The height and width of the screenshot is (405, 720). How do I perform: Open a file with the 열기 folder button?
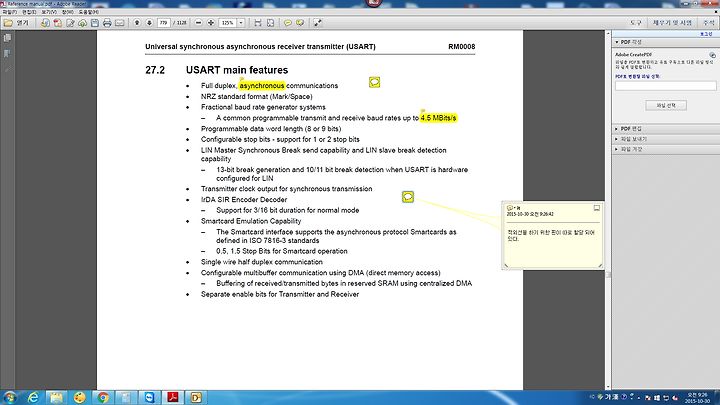pyautogui.click(x=16, y=23)
